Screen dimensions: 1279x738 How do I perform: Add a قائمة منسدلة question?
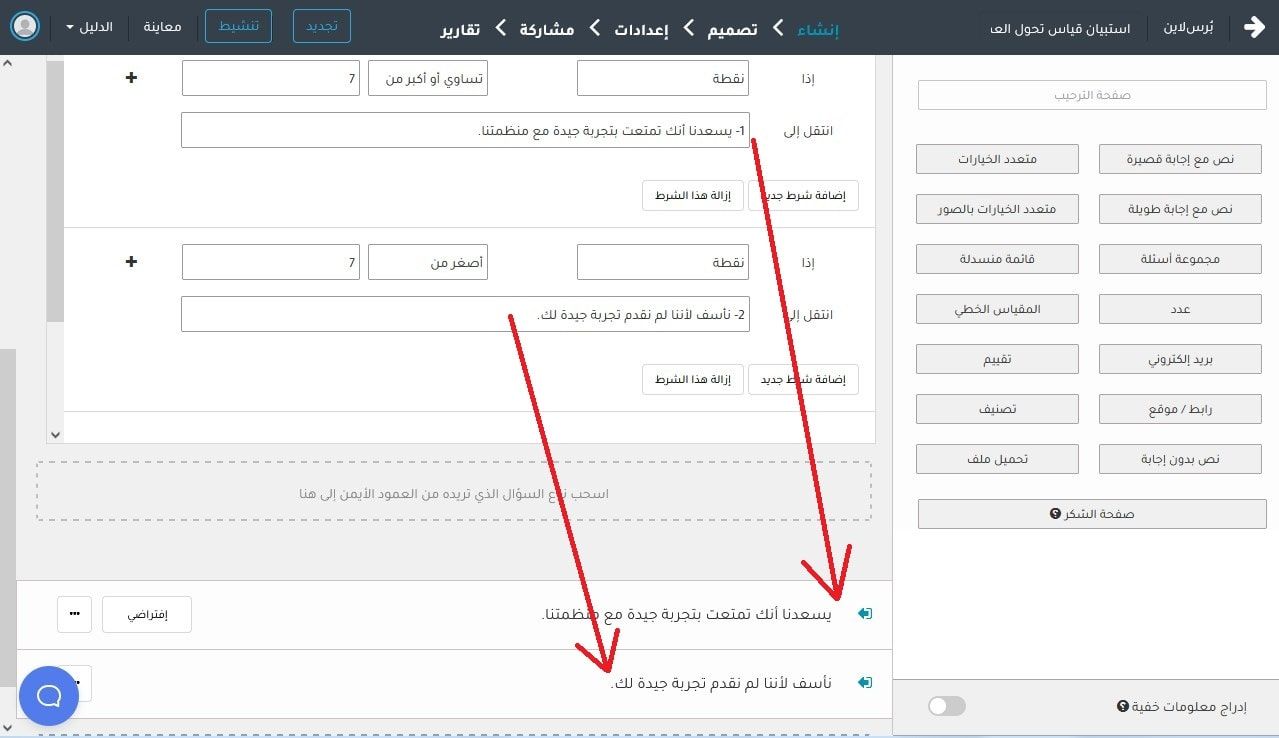click(x=997, y=259)
